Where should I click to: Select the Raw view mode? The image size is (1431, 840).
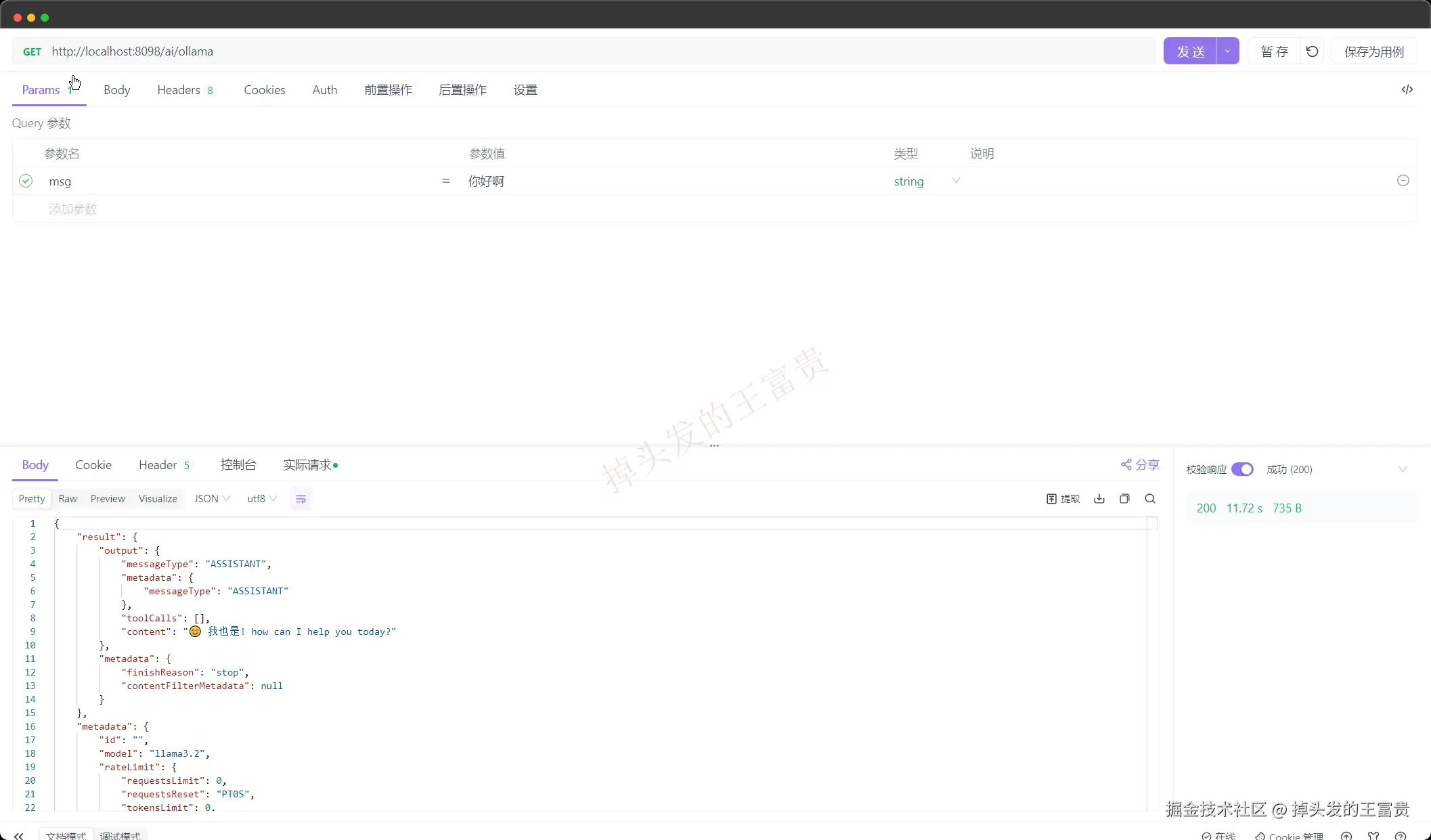tap(68, 499)
